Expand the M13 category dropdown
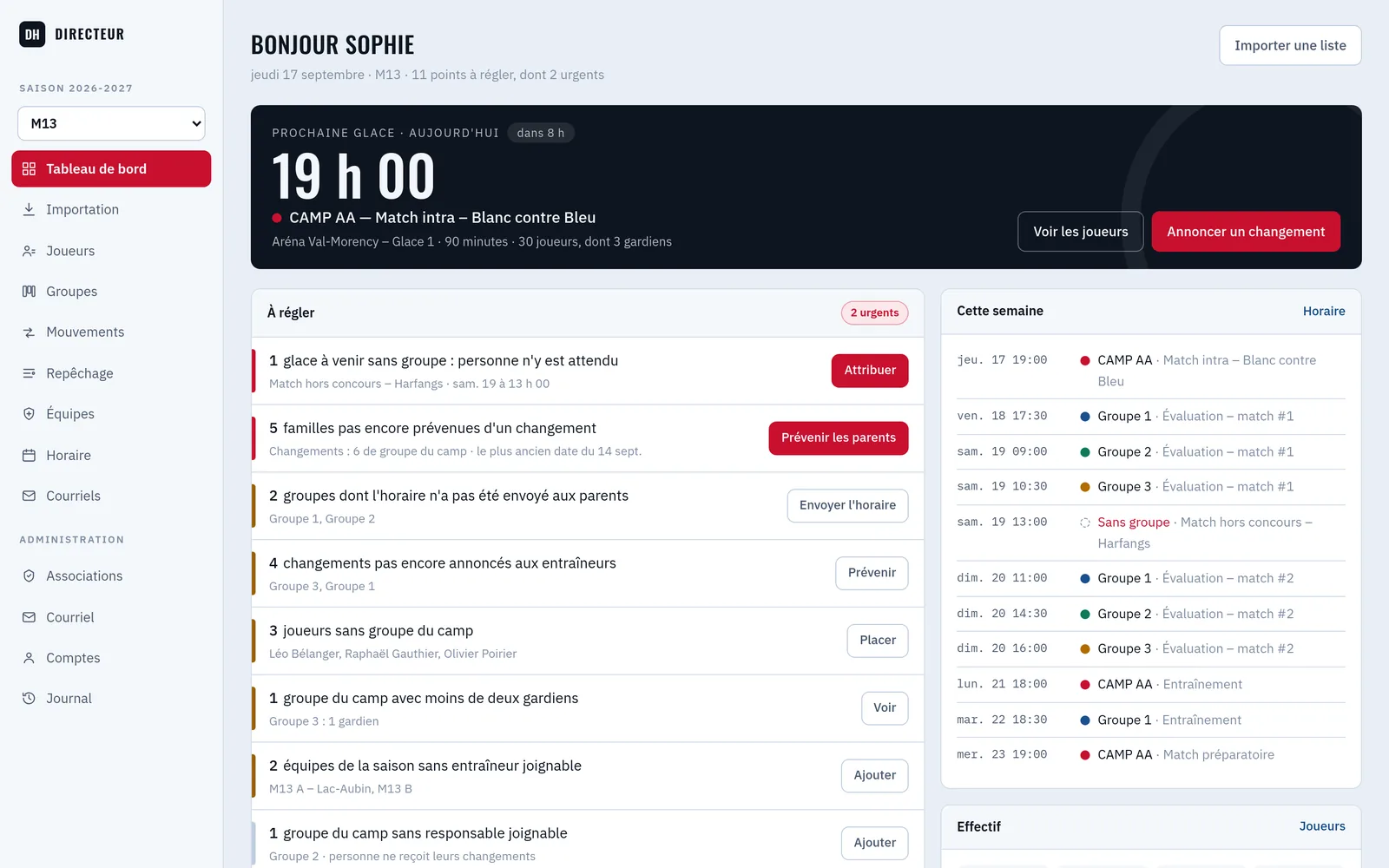 (x=111, y=123)
